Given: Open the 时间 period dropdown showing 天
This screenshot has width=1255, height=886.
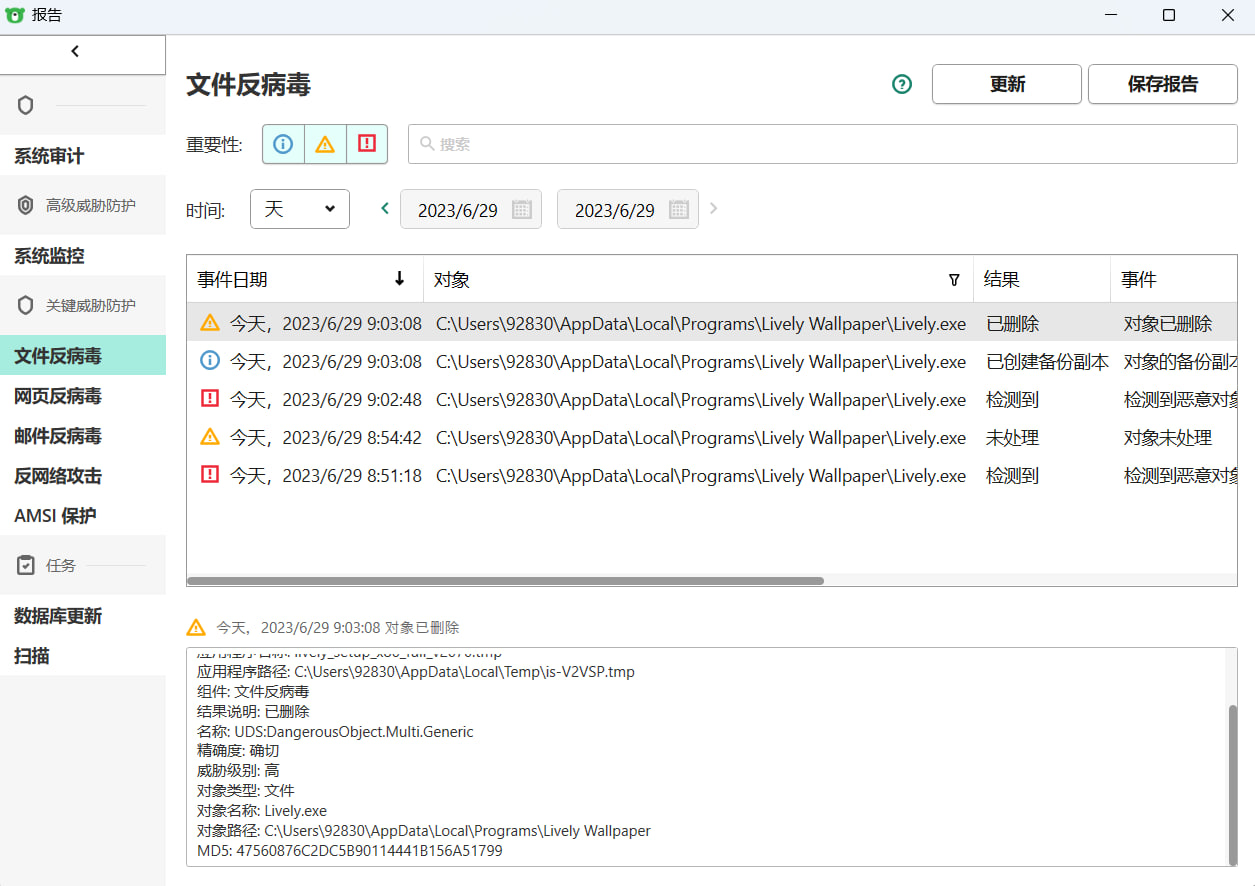Looking at the screenshot, I should coord(299,209).
